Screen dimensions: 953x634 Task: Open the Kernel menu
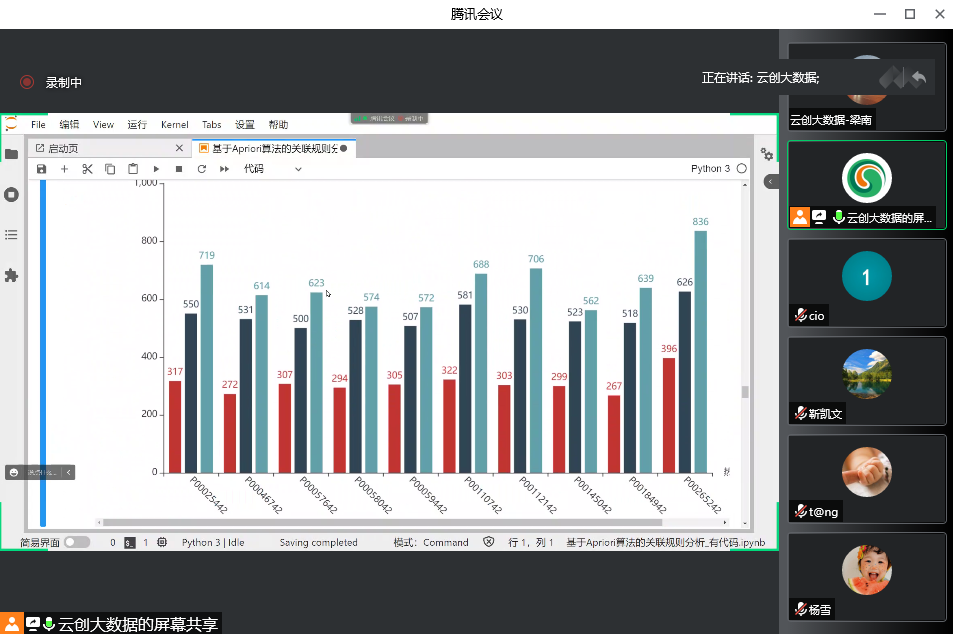174,125
